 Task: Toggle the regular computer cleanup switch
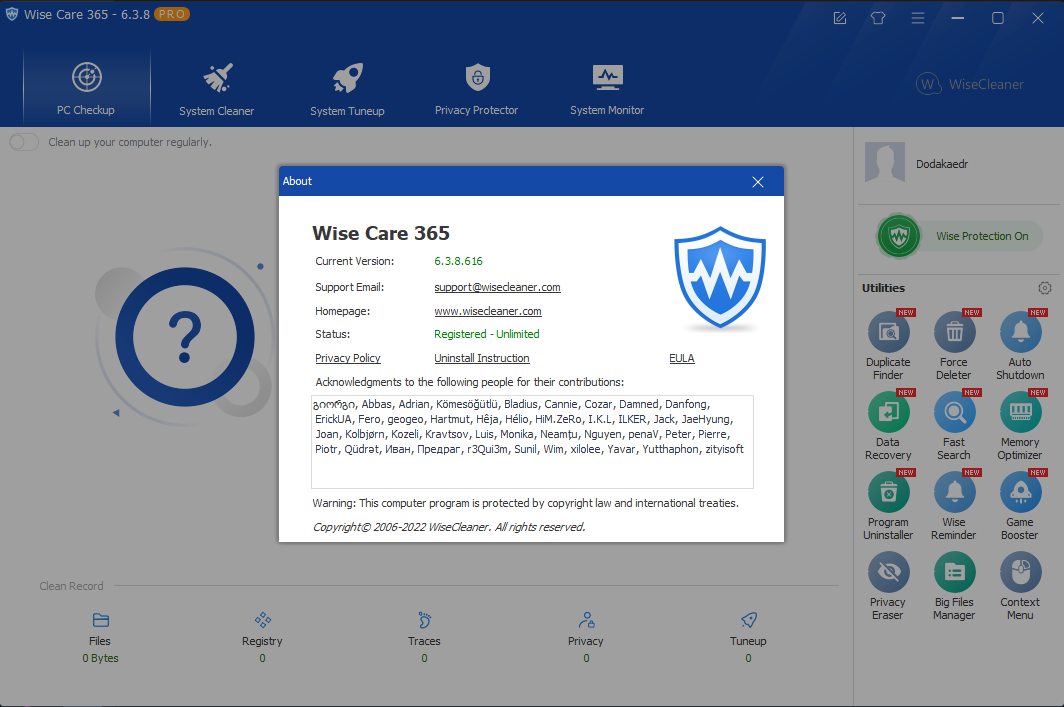pyautogui.click(x=24, y=142)
